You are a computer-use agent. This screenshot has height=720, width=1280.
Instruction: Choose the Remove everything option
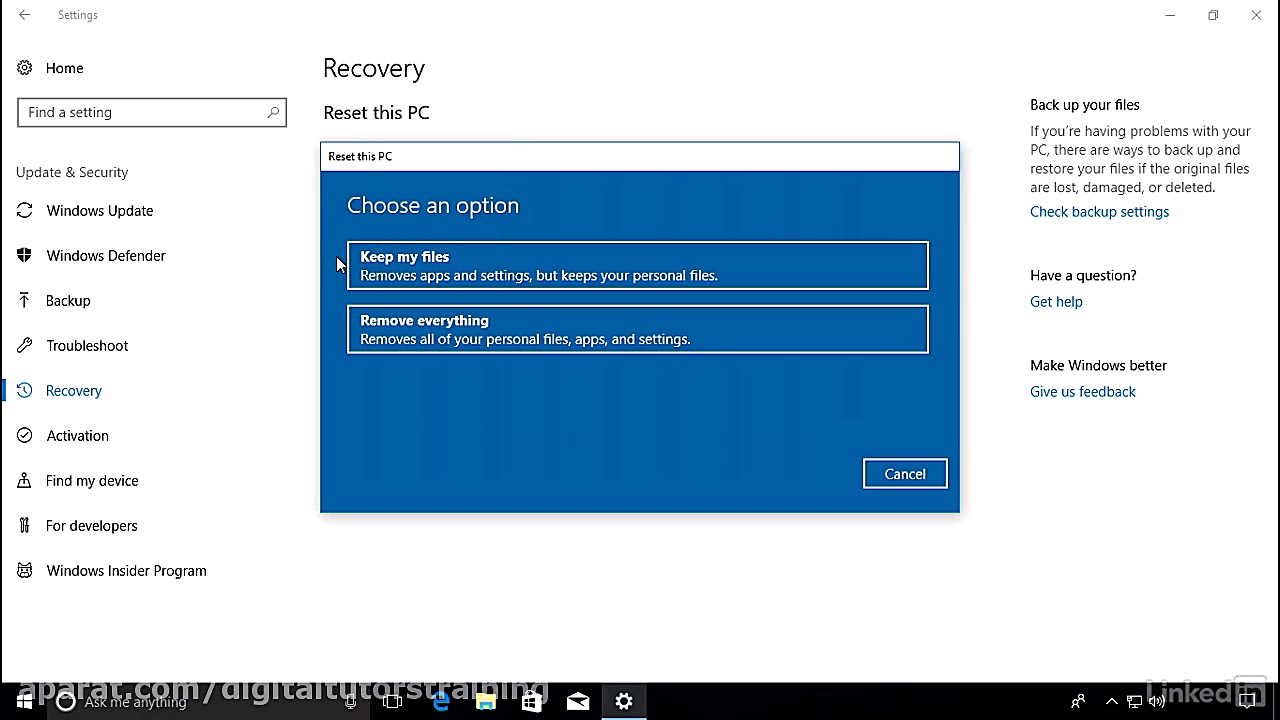[637, 329]
